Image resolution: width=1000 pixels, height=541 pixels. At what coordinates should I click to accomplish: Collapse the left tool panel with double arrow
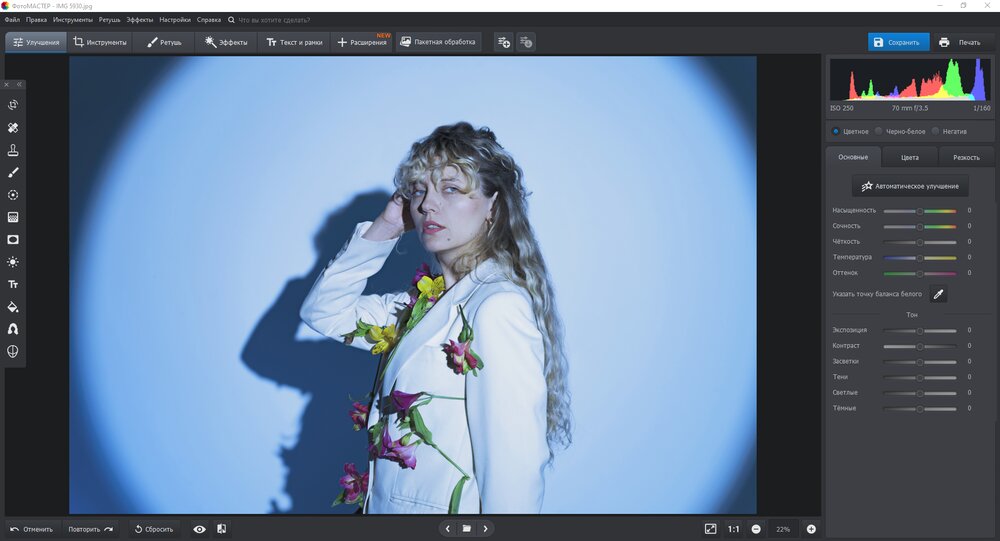(18, 84)
